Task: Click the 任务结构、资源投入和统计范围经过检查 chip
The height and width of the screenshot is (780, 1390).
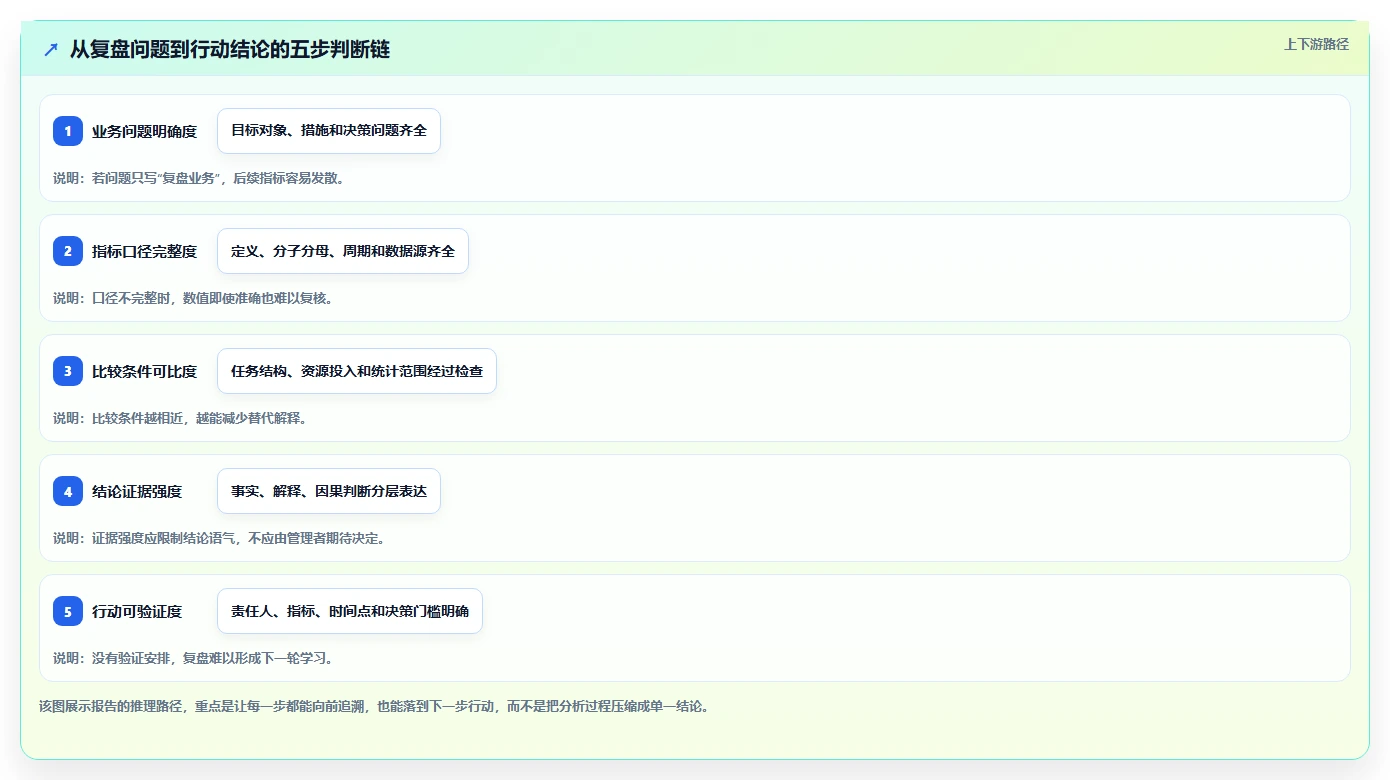Action: tap(357, 371)
